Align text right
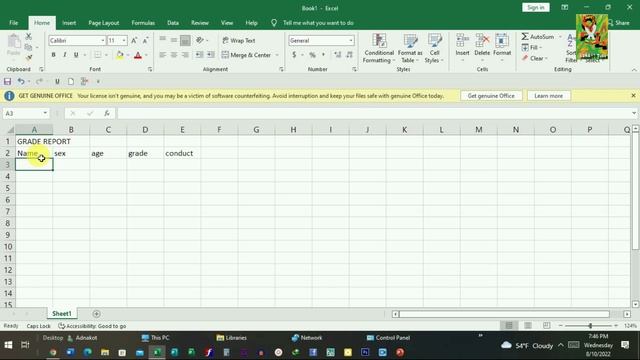This screenshot has height=360, width=640. (x=185, y=55)
